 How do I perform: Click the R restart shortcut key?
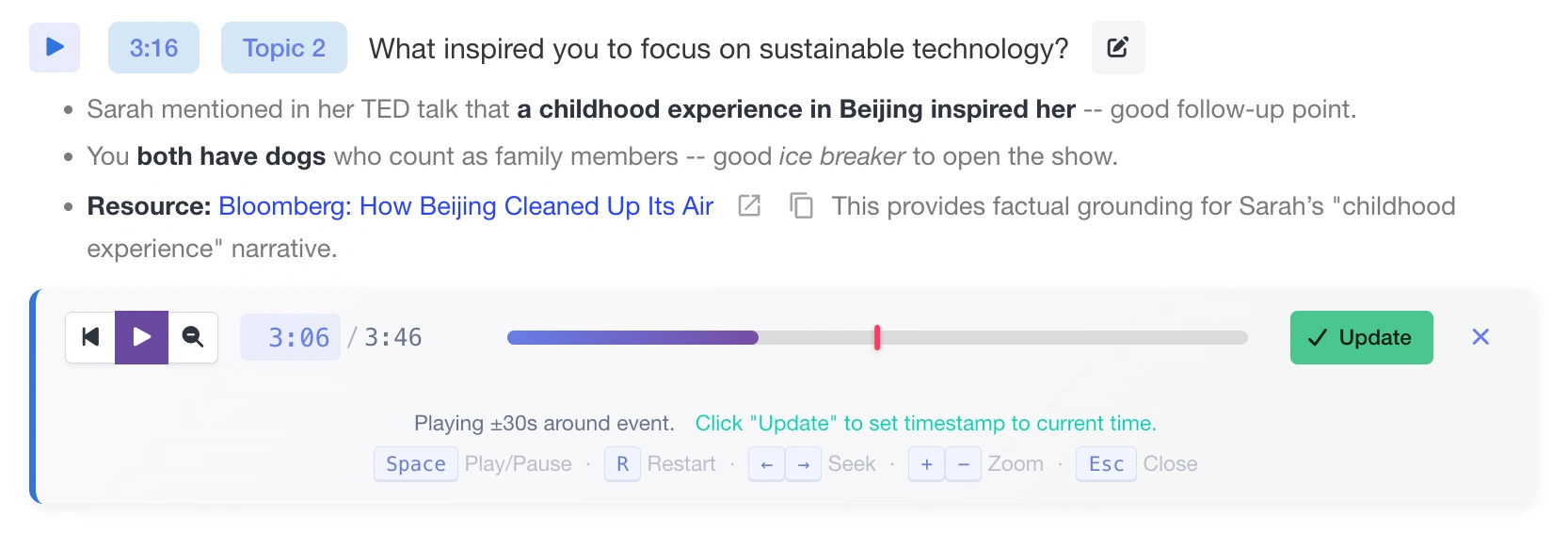click(x=622, y=464)
